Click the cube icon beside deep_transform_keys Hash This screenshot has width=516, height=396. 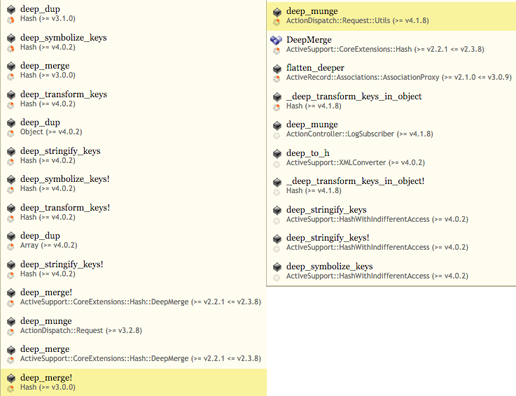click(x=11, y=95)
